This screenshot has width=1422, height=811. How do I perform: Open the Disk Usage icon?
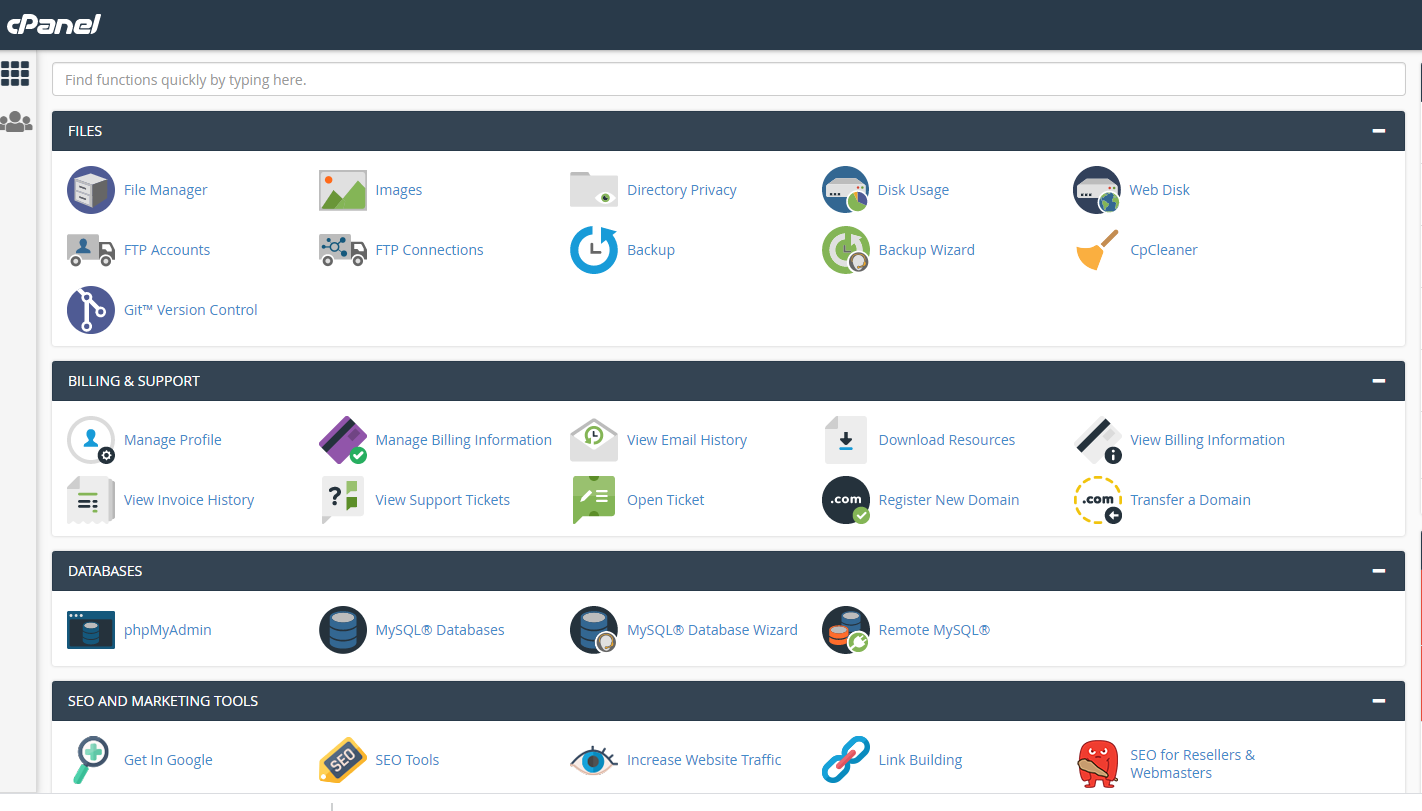pyautogui.click(x=846, y=190)
